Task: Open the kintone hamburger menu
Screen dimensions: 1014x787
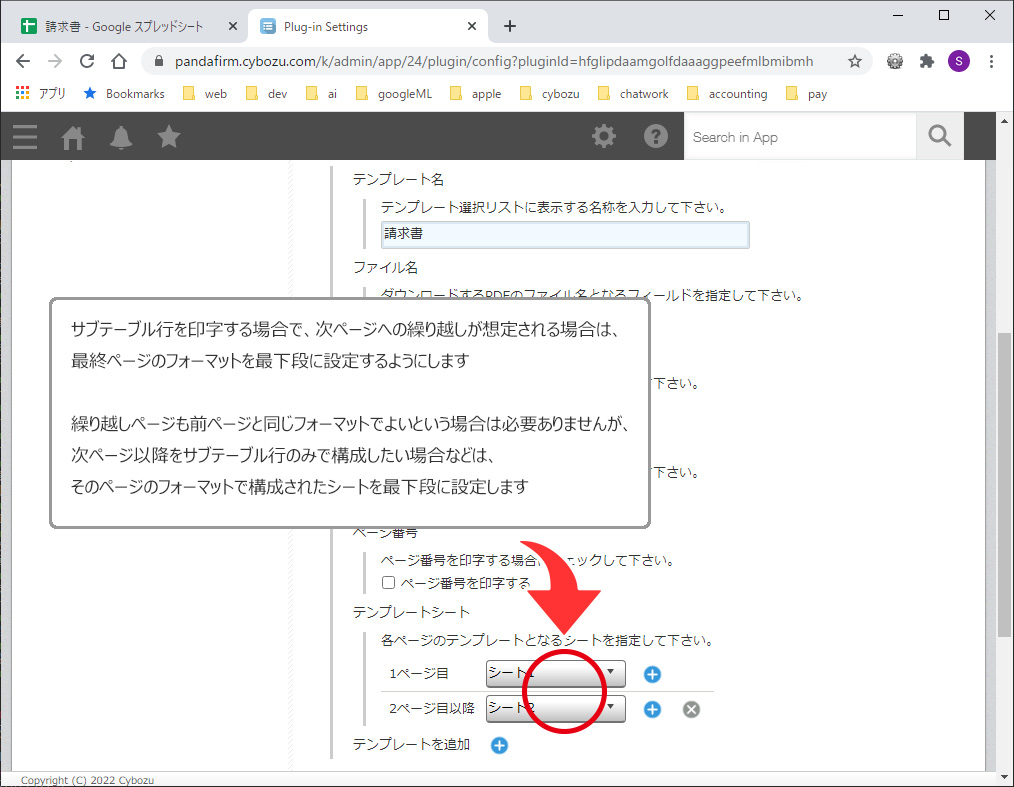Action: (x=25, y=137)
